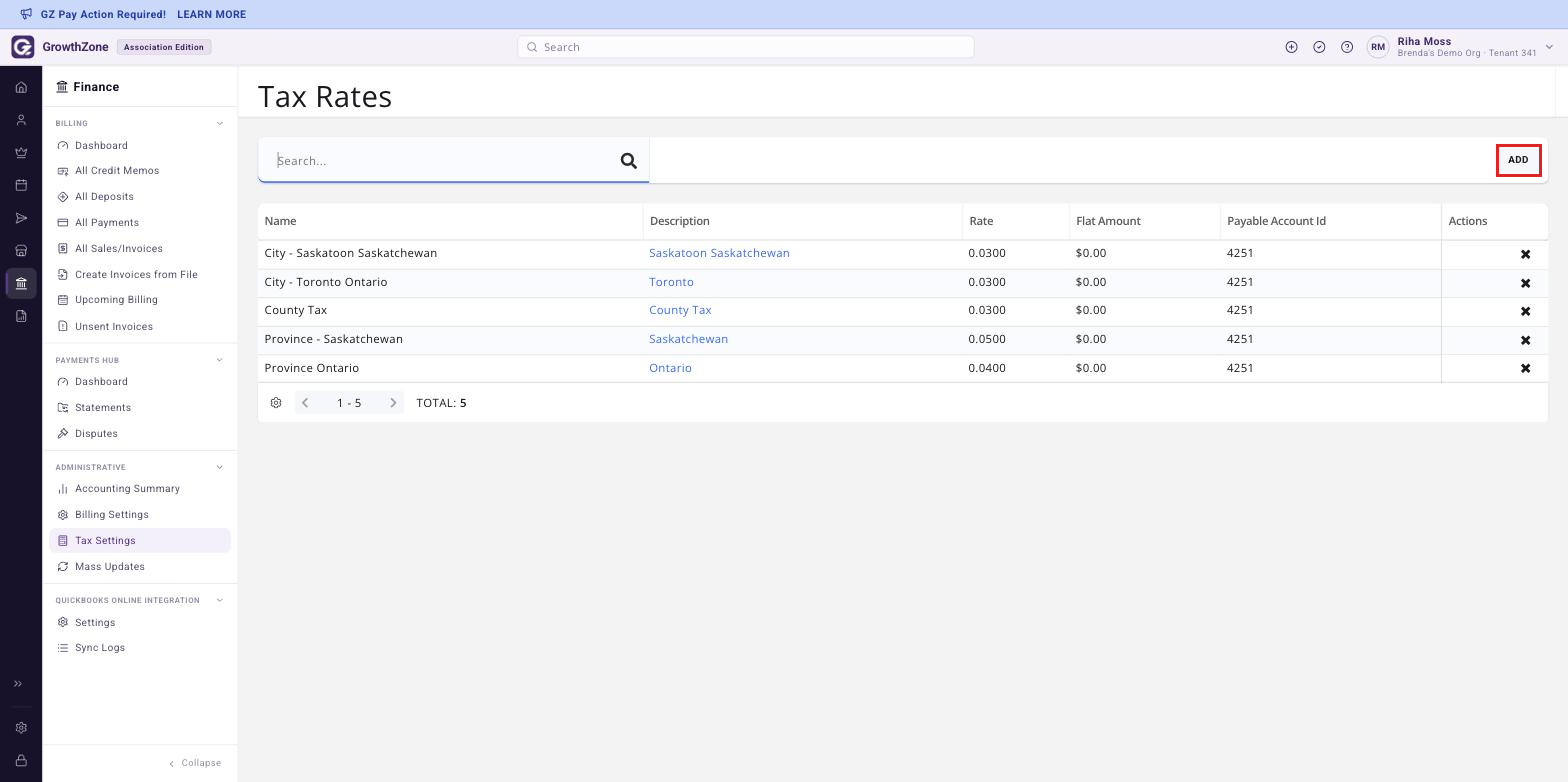Open Mass Updates
This screenshot has width=1568, height=782.
109,567
